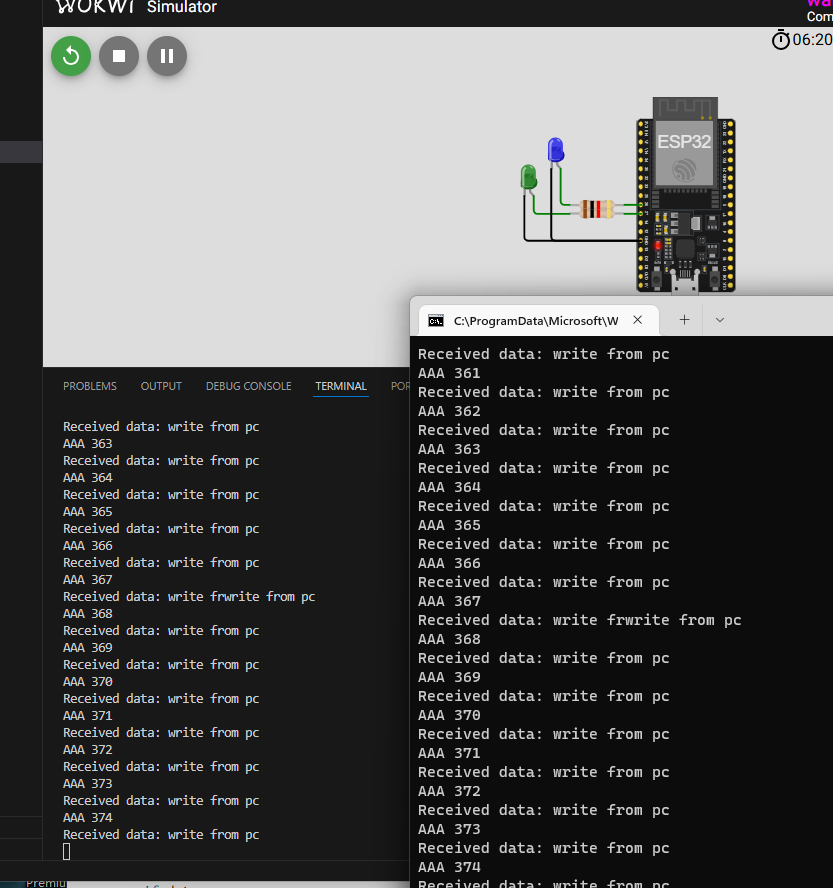Switch to the DEBUG CONSOLE tab
Screen dimensions: 833x888
(248, 386)
